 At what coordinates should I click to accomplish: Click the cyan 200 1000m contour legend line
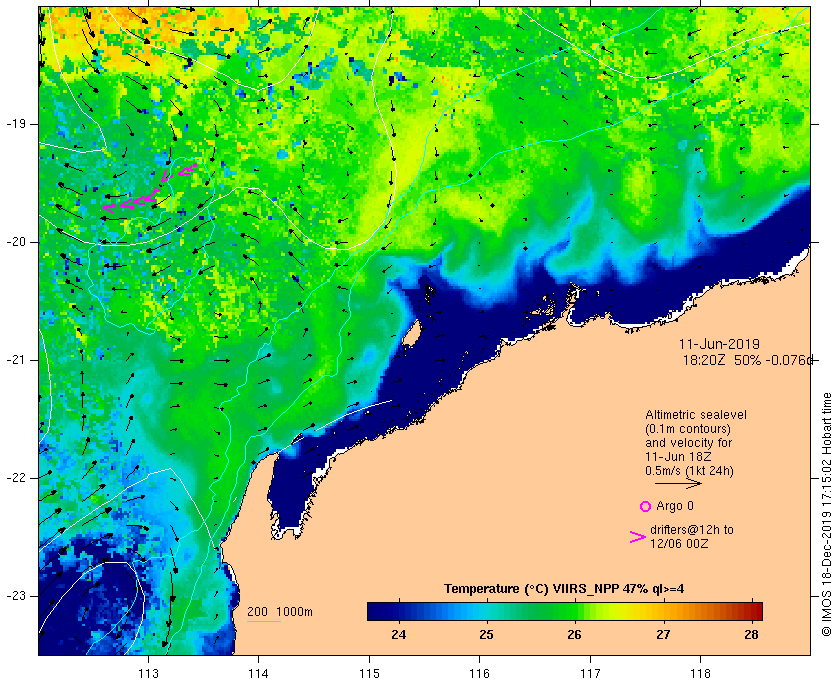[x=264, y=622]
